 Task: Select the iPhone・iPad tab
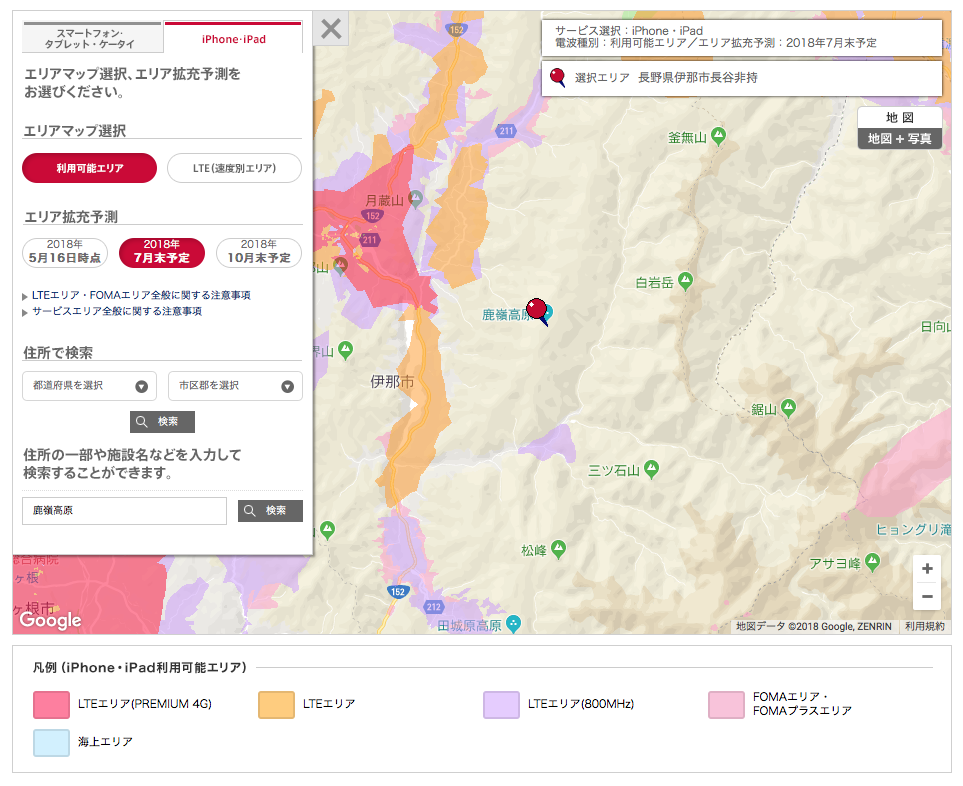[x=233, y=38]
